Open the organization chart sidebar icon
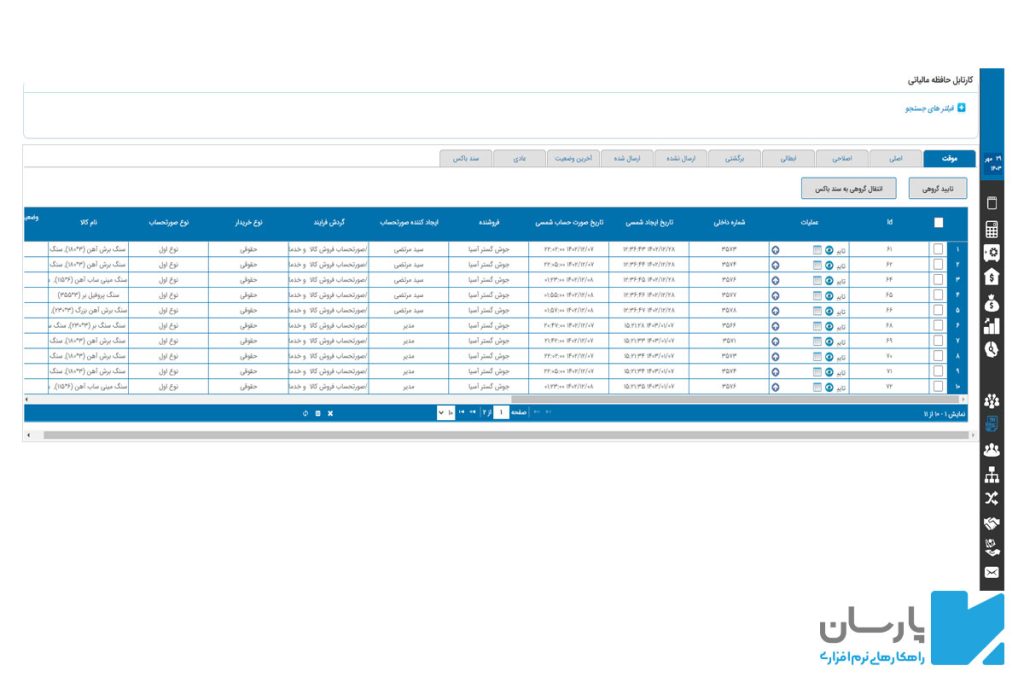Screen dimensions: 1024x683 click(x=992, y=474)
